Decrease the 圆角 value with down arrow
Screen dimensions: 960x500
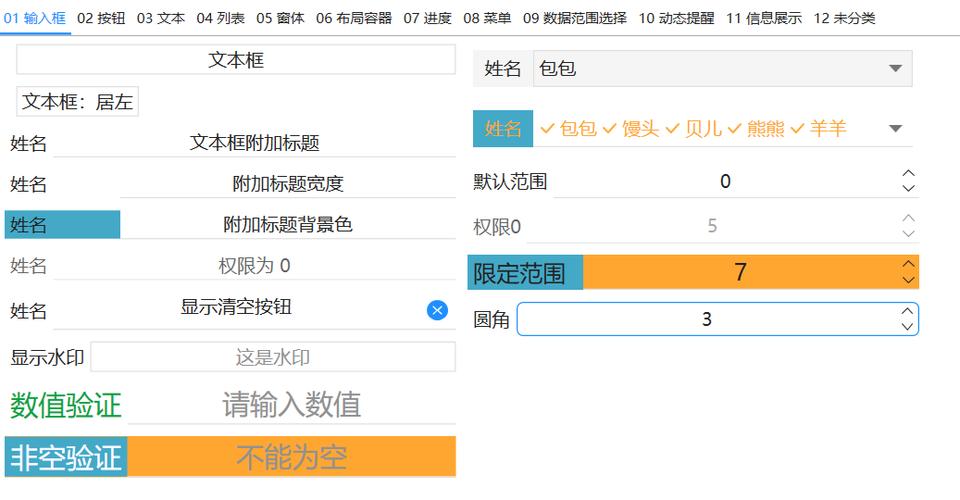pos(907,326)
